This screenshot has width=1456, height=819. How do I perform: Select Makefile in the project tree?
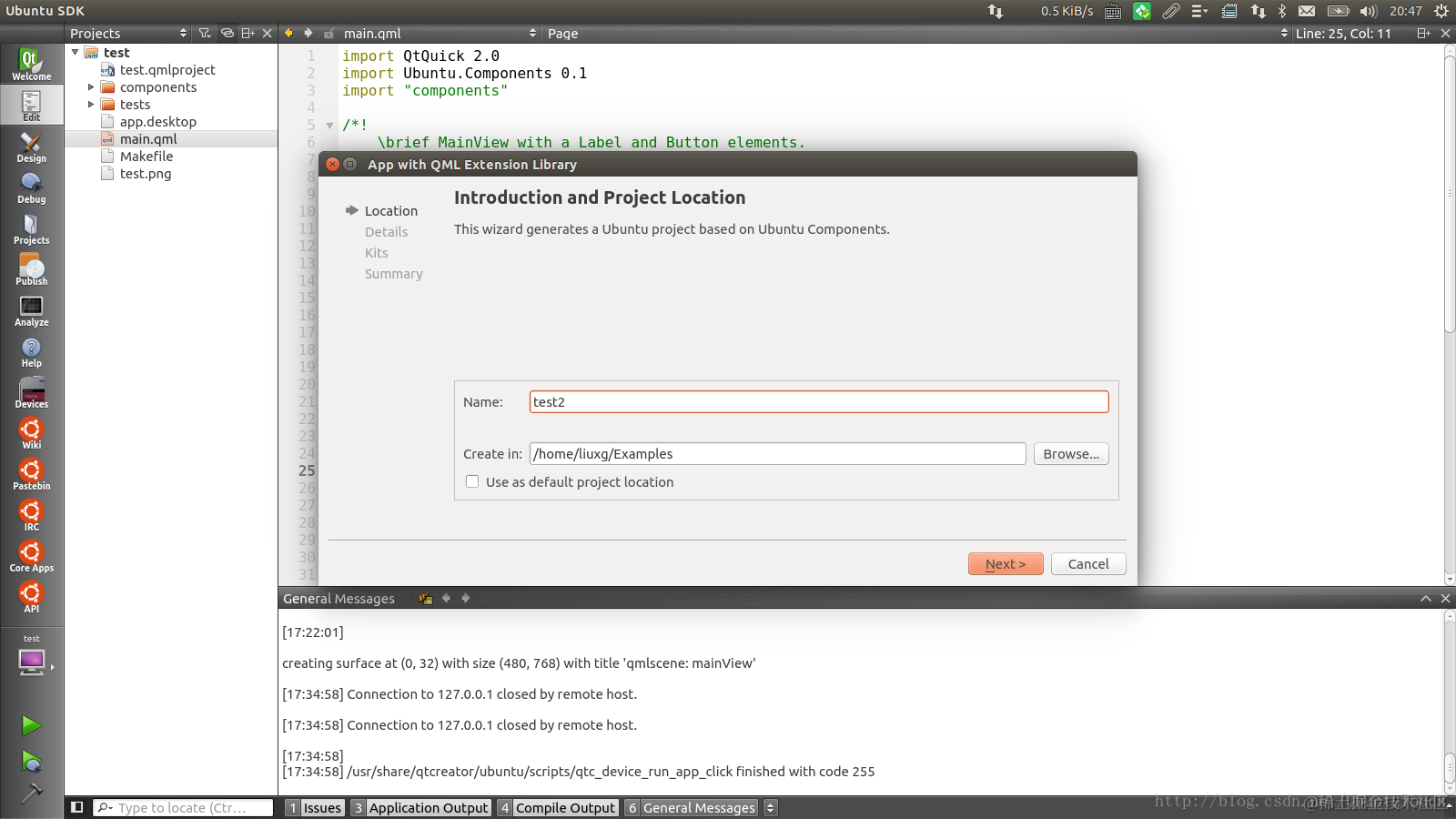click(x=147, y=157)
